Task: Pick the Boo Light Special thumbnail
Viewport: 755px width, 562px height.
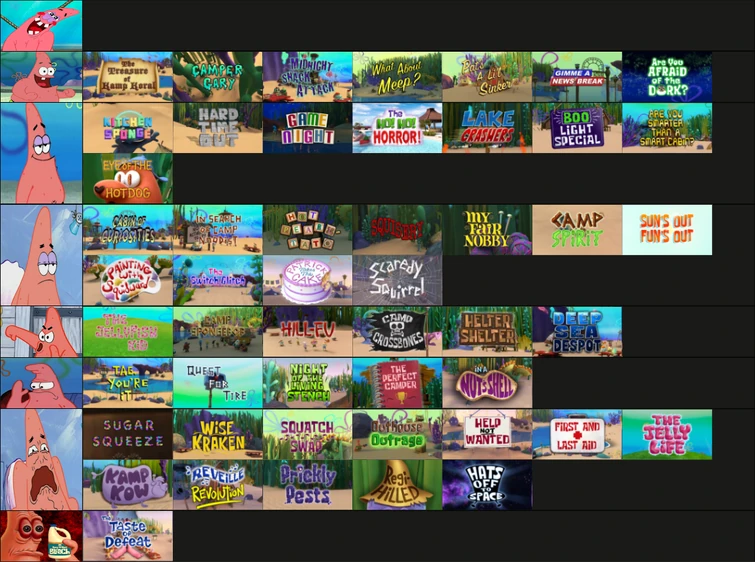Action: coord(577,128)
